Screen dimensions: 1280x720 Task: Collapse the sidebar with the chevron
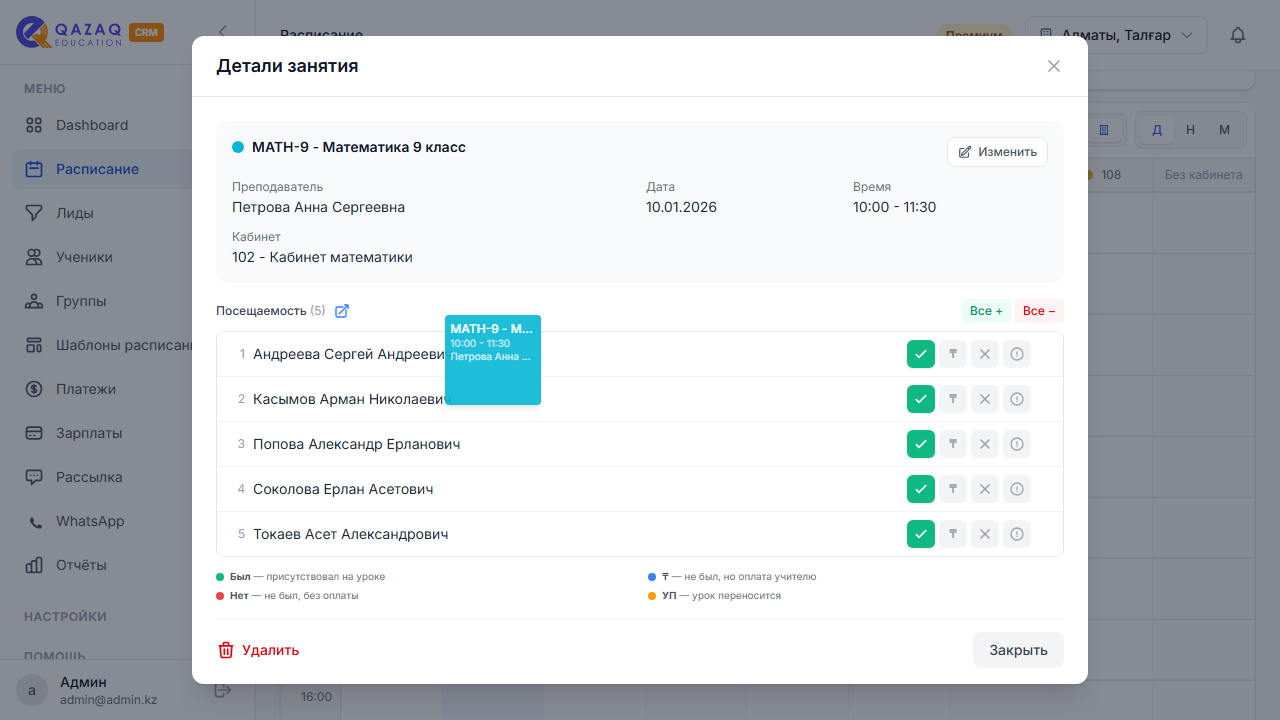[222, 32]
